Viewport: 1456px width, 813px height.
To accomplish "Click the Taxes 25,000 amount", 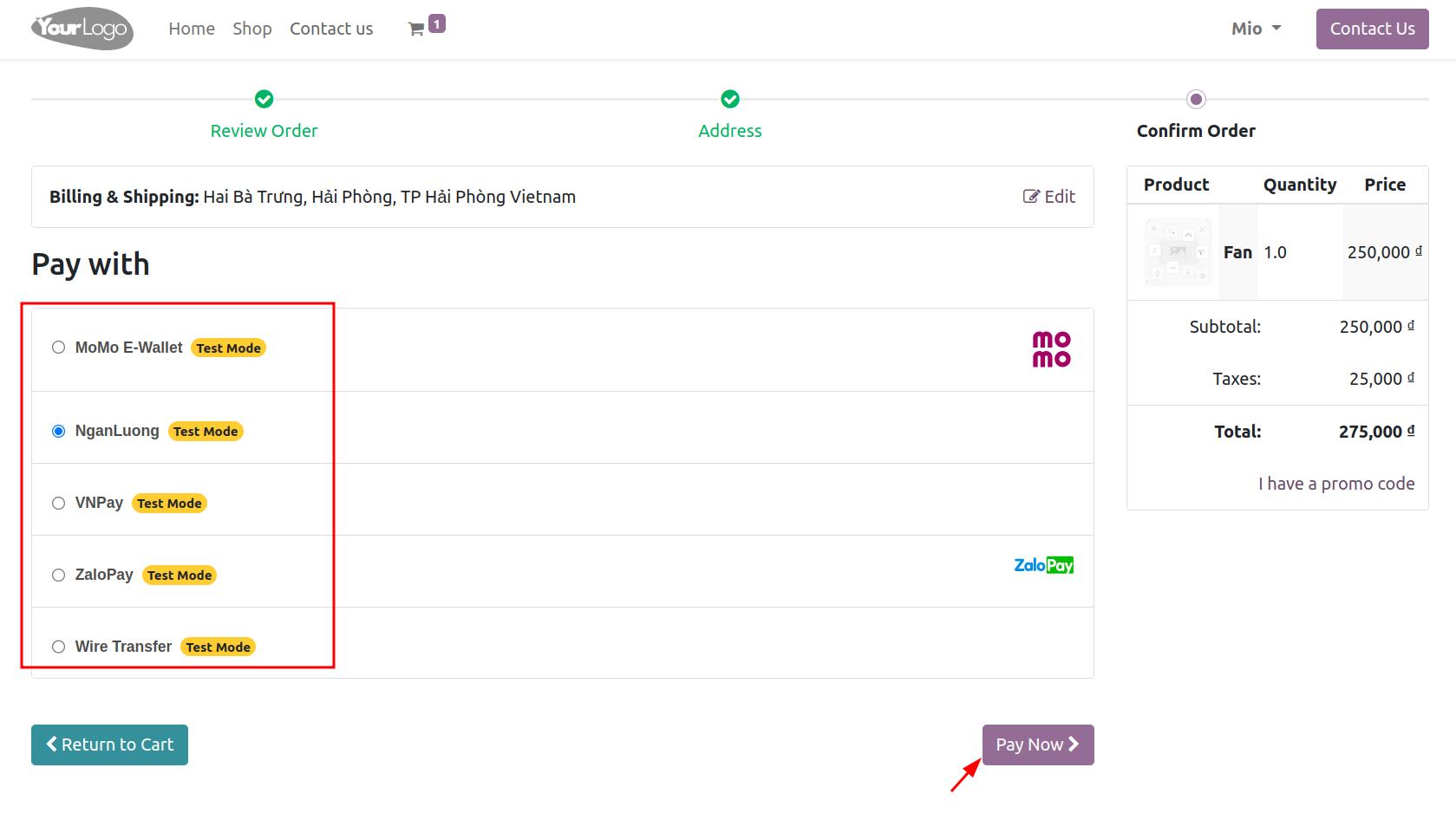I will 1381,379.
